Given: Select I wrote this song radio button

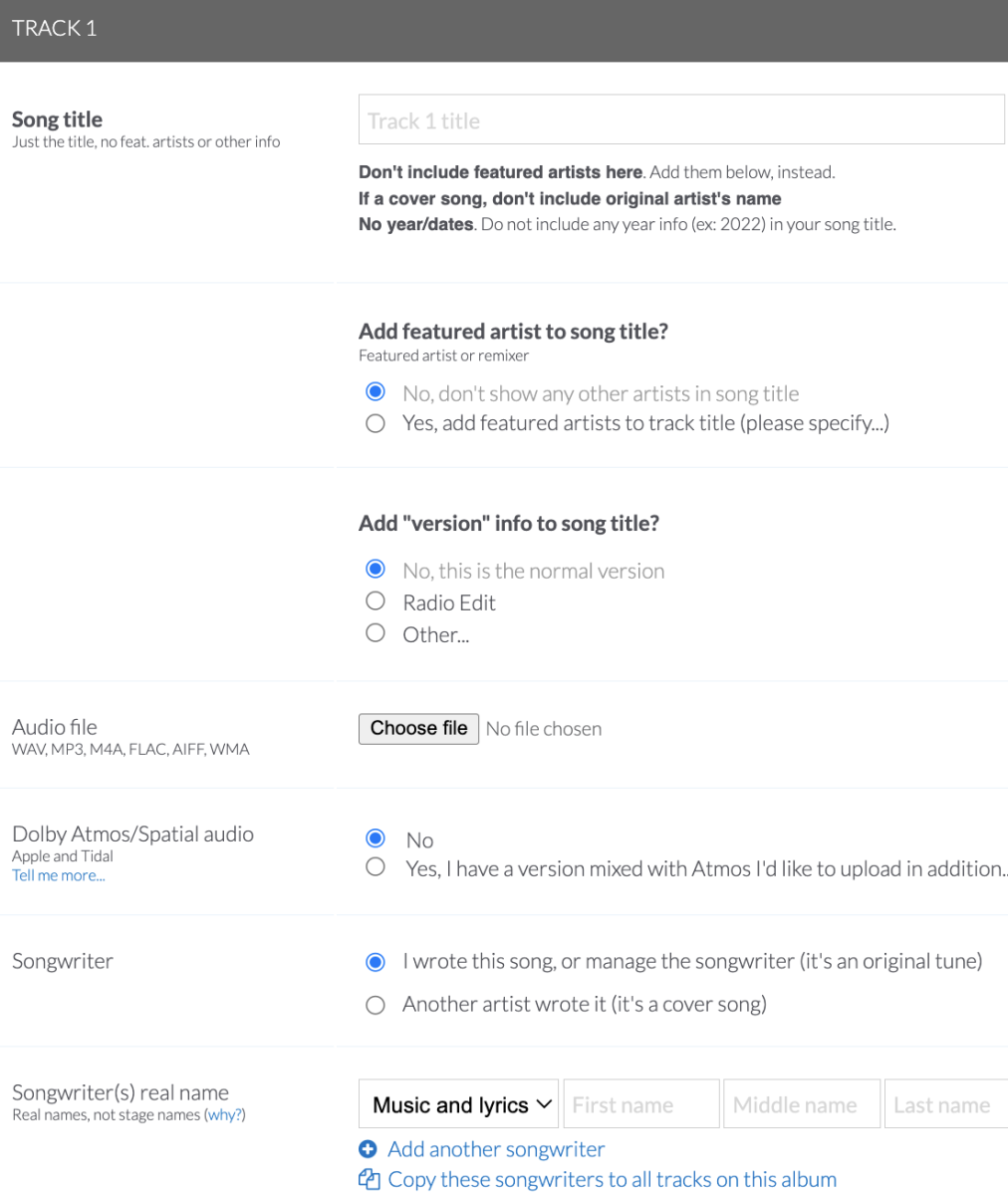Looking at the screenshot, I should tap(376, 962).
